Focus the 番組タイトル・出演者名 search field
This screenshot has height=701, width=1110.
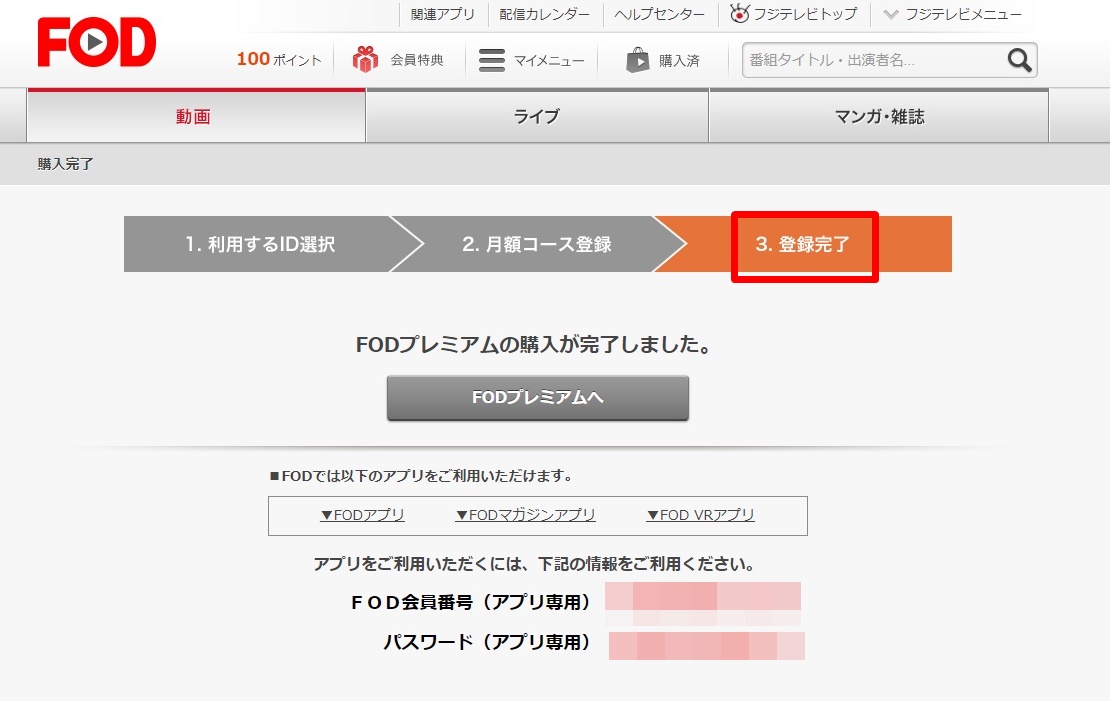tap(872, 60)
